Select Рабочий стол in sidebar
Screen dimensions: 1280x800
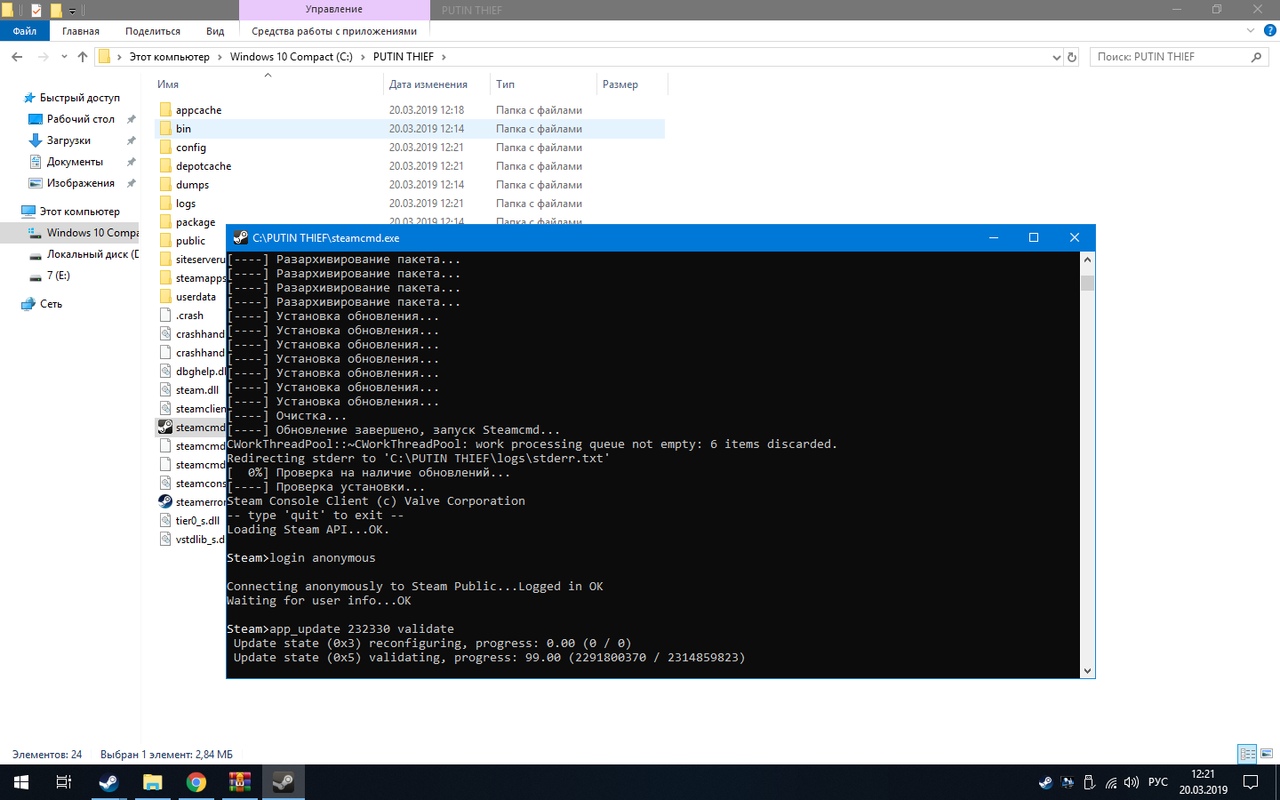click(80, 119)
